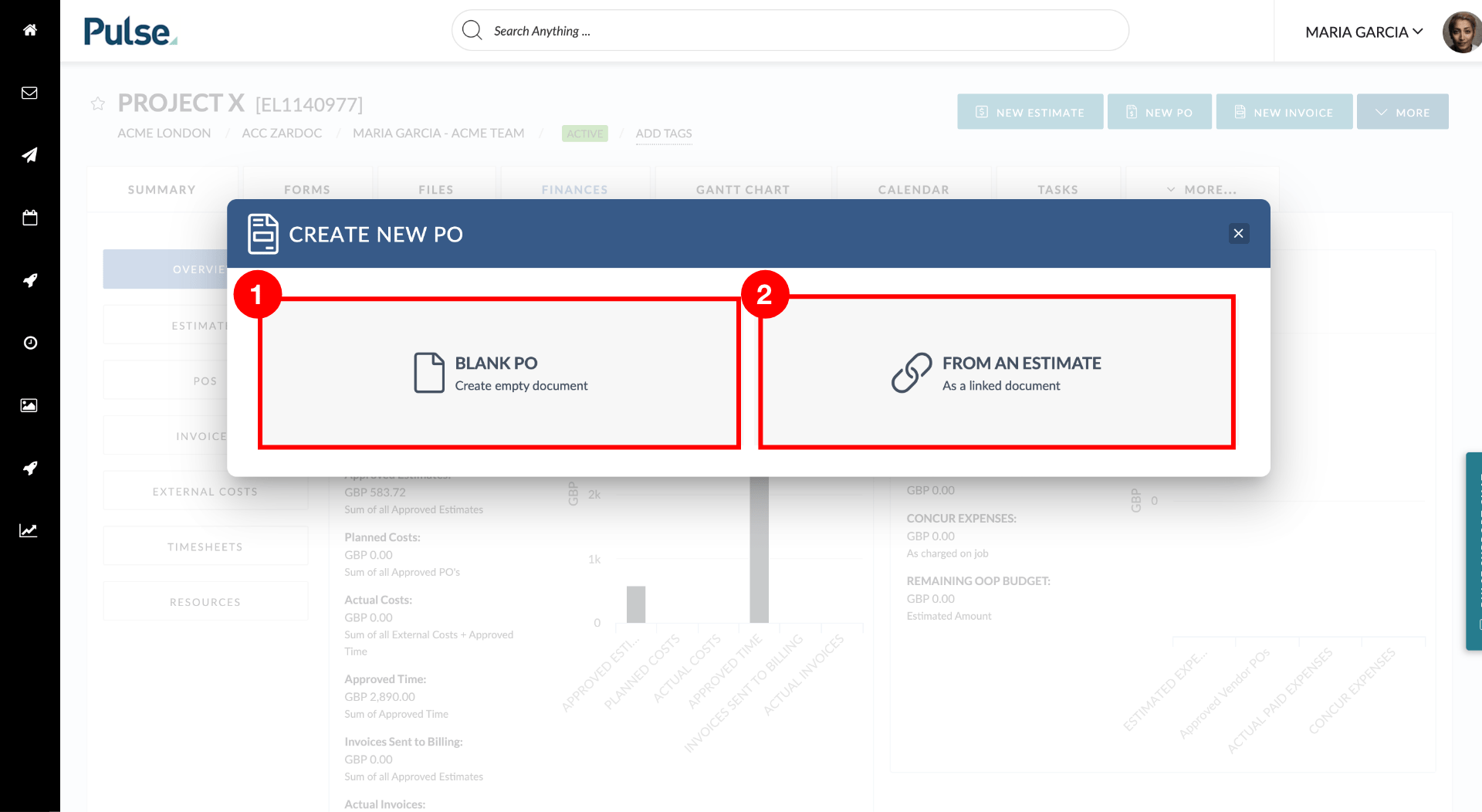The image size is (1482, 812).
Task: Click the New Invoice button
Action: [1284, 112]
